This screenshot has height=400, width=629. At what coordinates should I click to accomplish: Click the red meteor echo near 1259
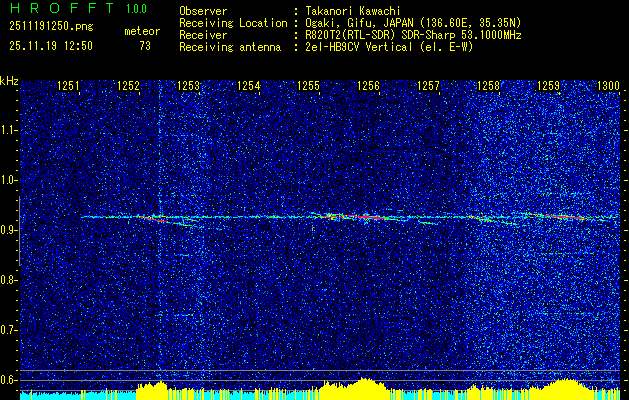(562, 216)
